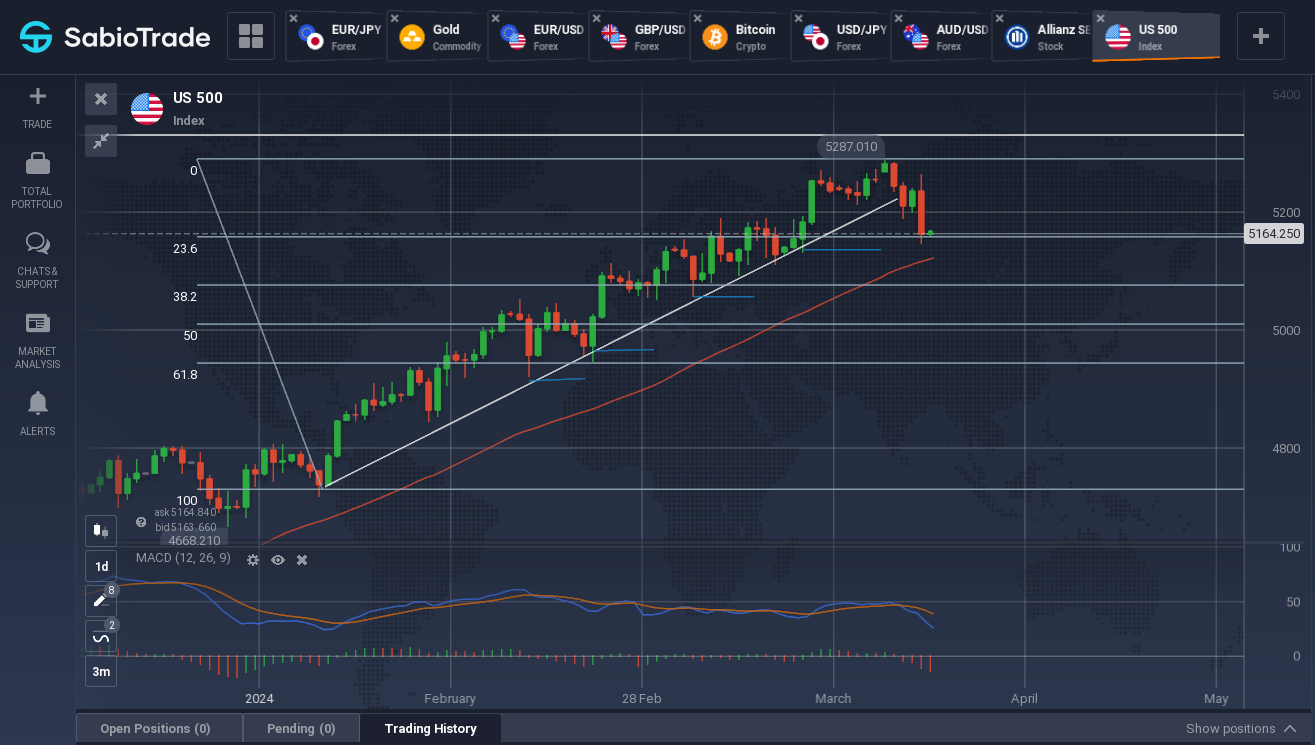Viewport: 1315px width, 745px height.
Task: Collapse chart with the shrink arrows button
Action: click(101, 141)
